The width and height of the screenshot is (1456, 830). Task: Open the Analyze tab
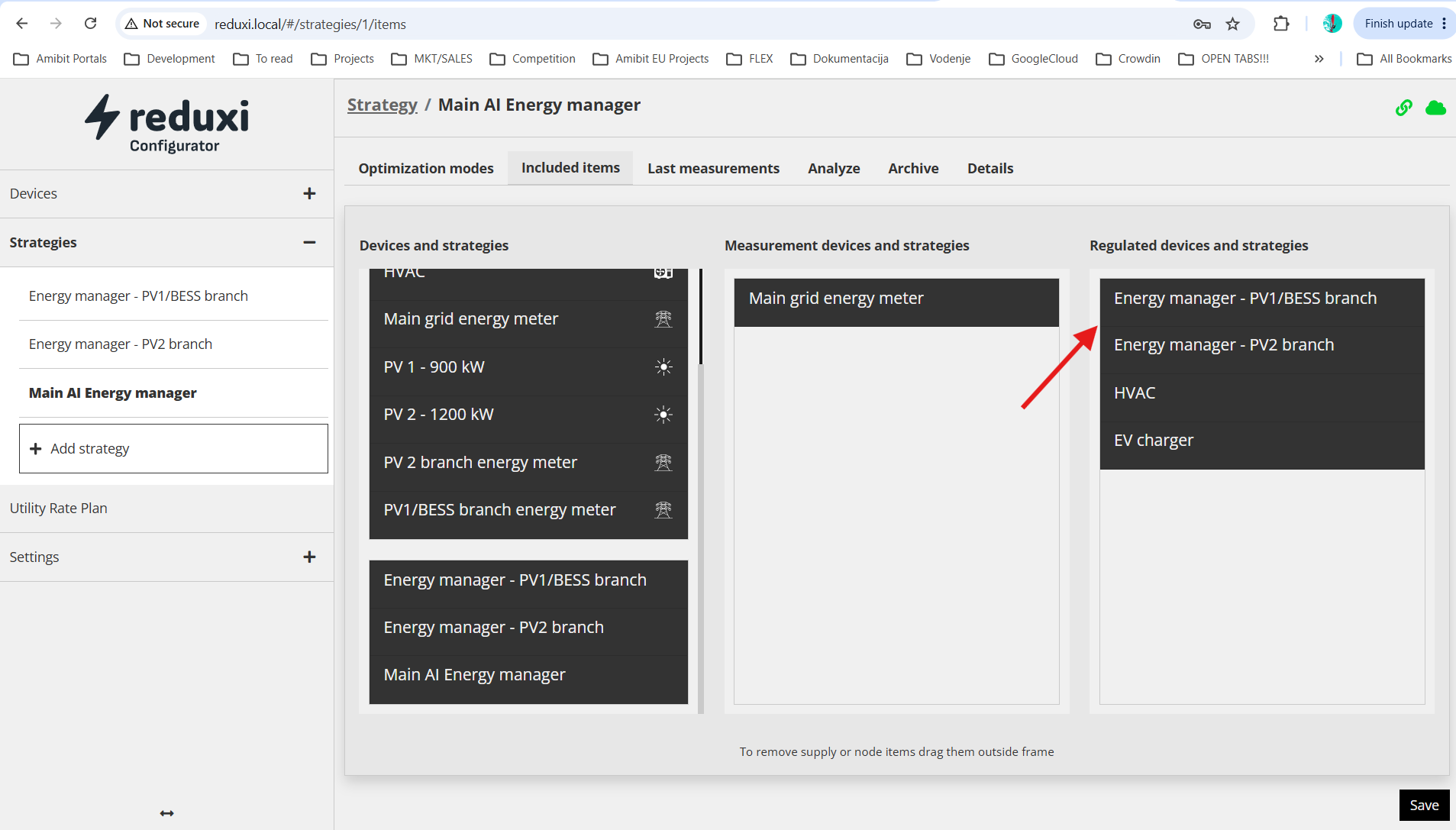834,169
